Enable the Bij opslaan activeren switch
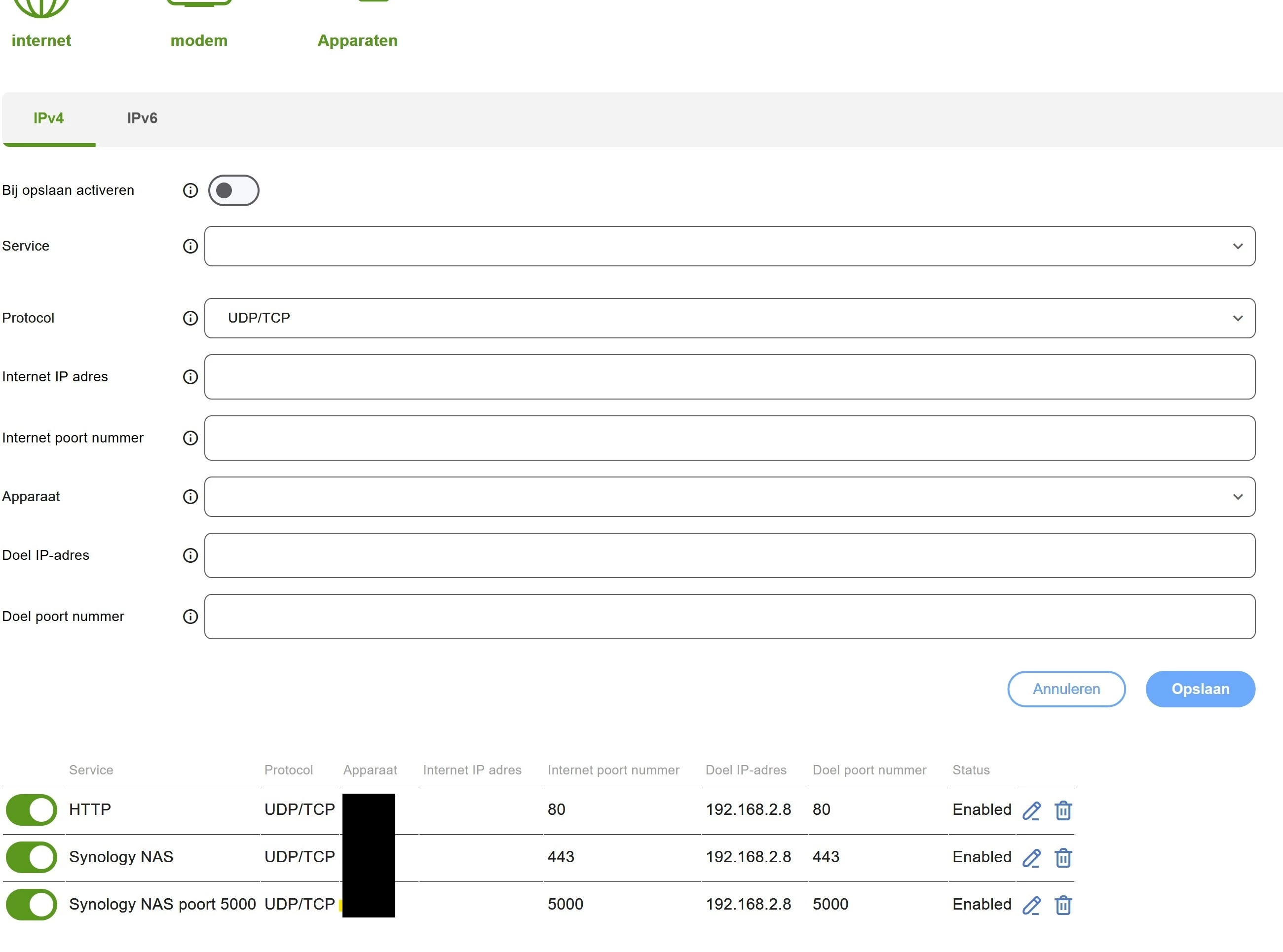This screenshot has width=1283, height=952. click(x=233, y=190)
